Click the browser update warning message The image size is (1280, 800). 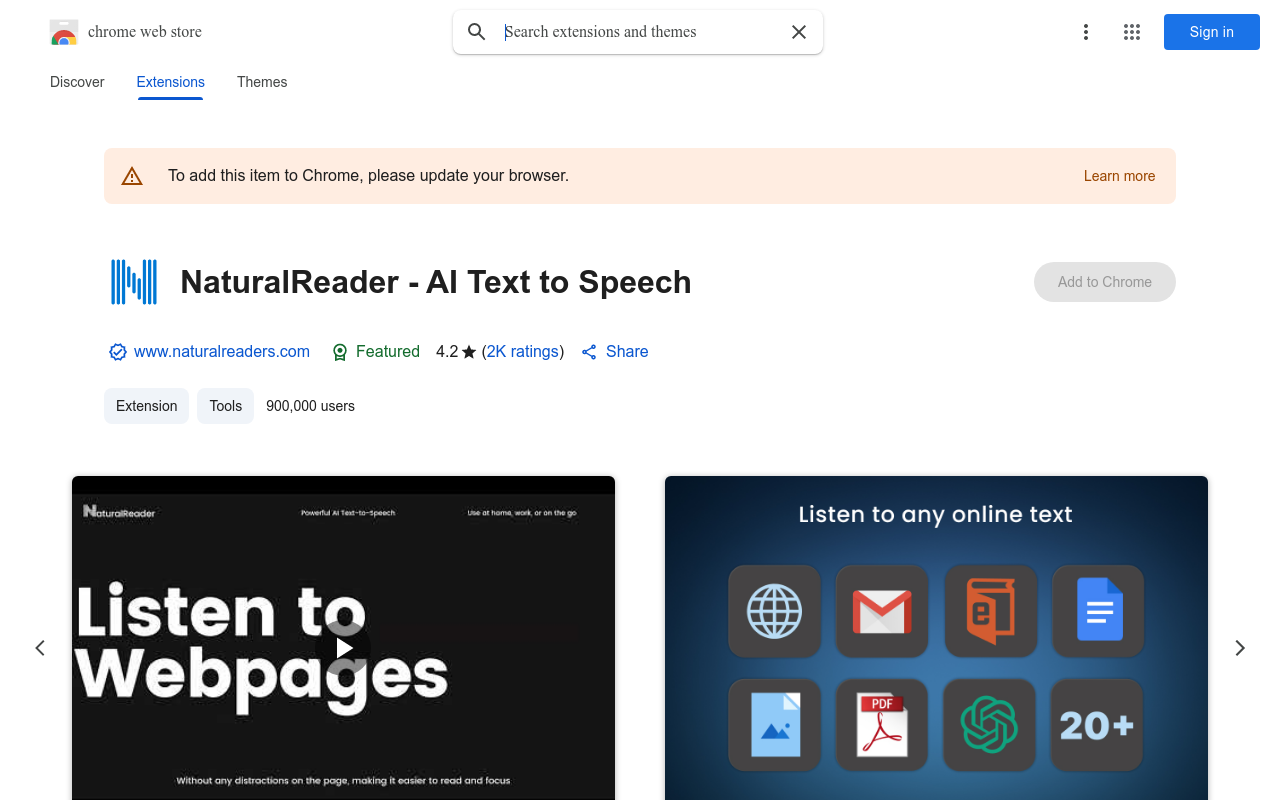pos(368,176)
